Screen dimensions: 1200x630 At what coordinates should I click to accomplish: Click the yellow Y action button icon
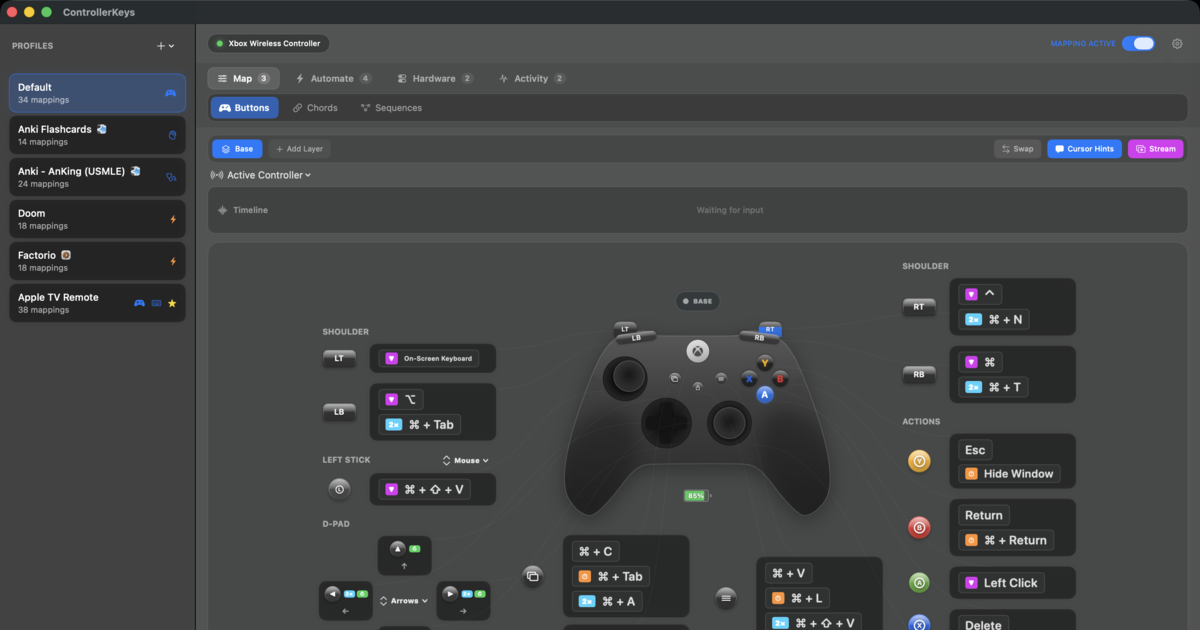(919, 461)
